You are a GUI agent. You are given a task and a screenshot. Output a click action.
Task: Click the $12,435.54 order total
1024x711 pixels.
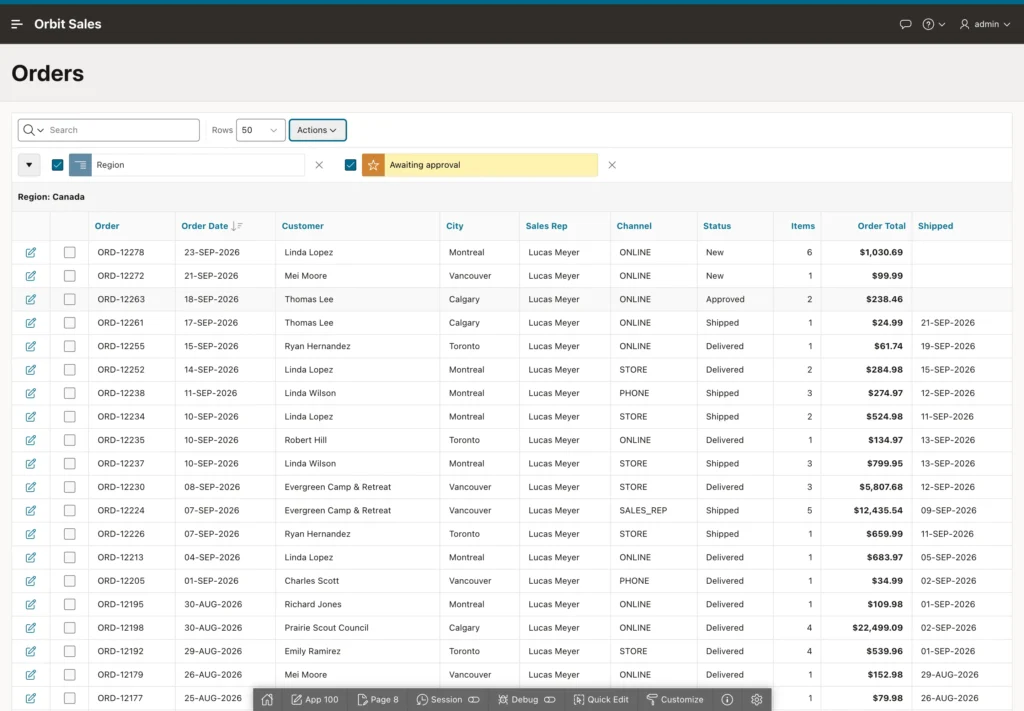click(x=878, y=511)
